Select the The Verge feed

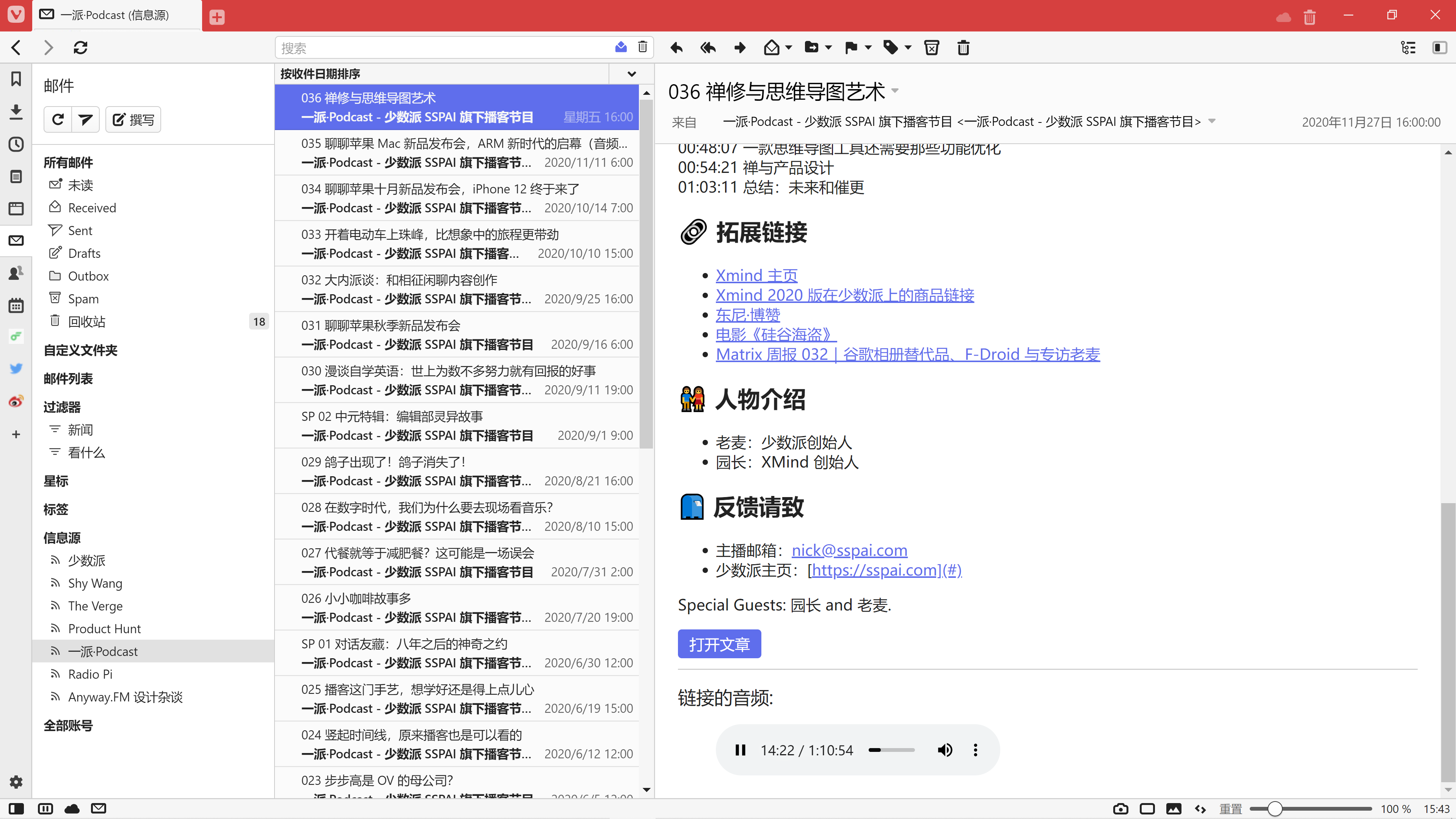click(95, 606)
